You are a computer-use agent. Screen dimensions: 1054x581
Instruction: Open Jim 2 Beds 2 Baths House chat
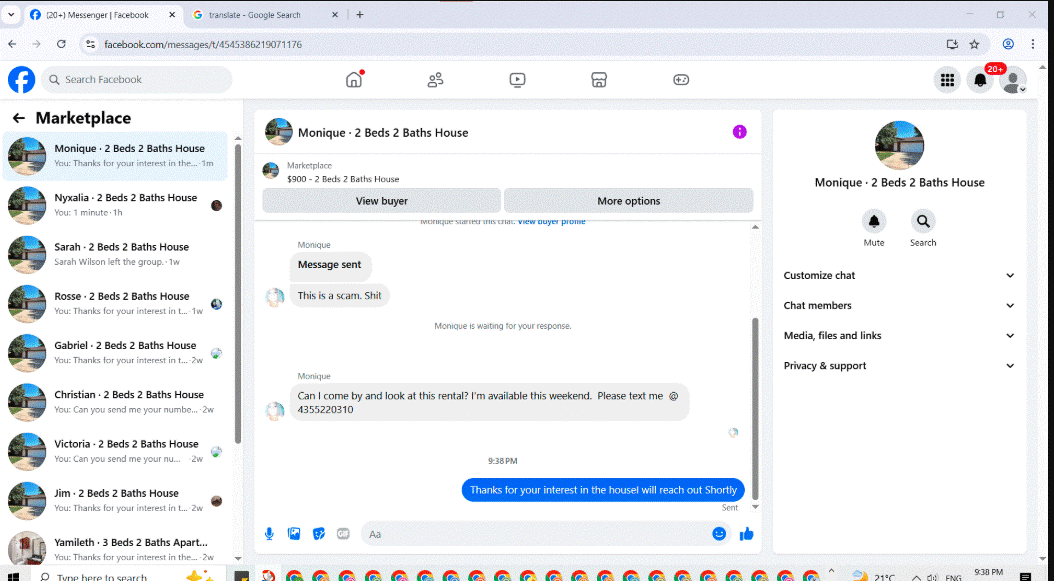pos(116,500)
